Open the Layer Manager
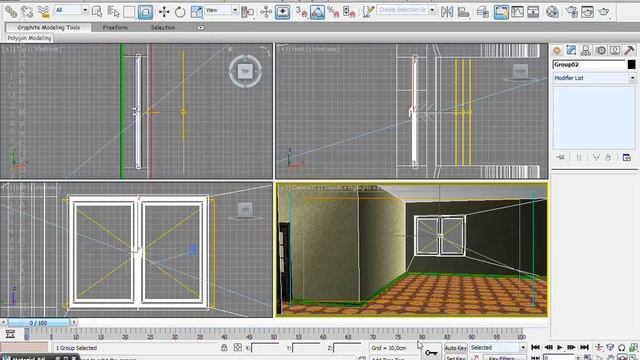The height and width of the screenshot is (360, 640). (483, 11)
